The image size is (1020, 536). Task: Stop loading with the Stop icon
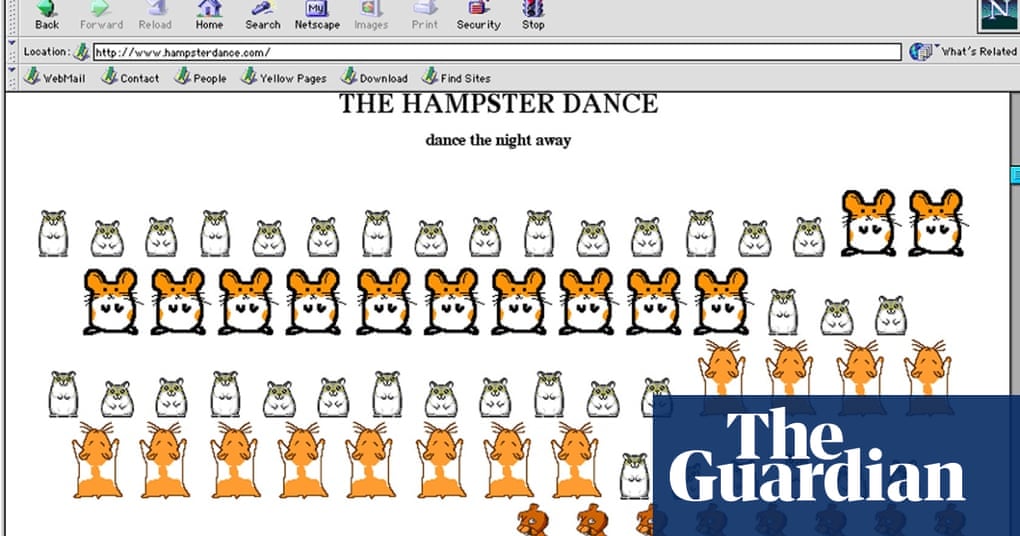tap(533, 8)
